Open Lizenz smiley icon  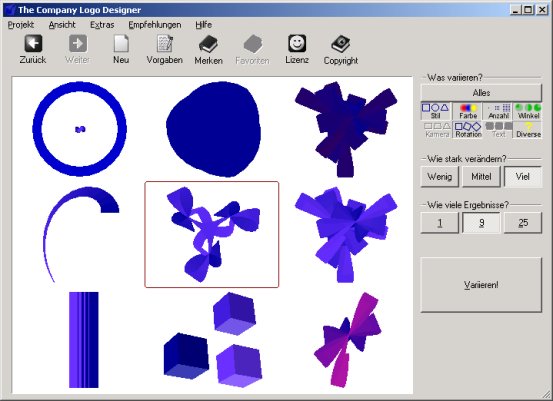pos(297,43)
